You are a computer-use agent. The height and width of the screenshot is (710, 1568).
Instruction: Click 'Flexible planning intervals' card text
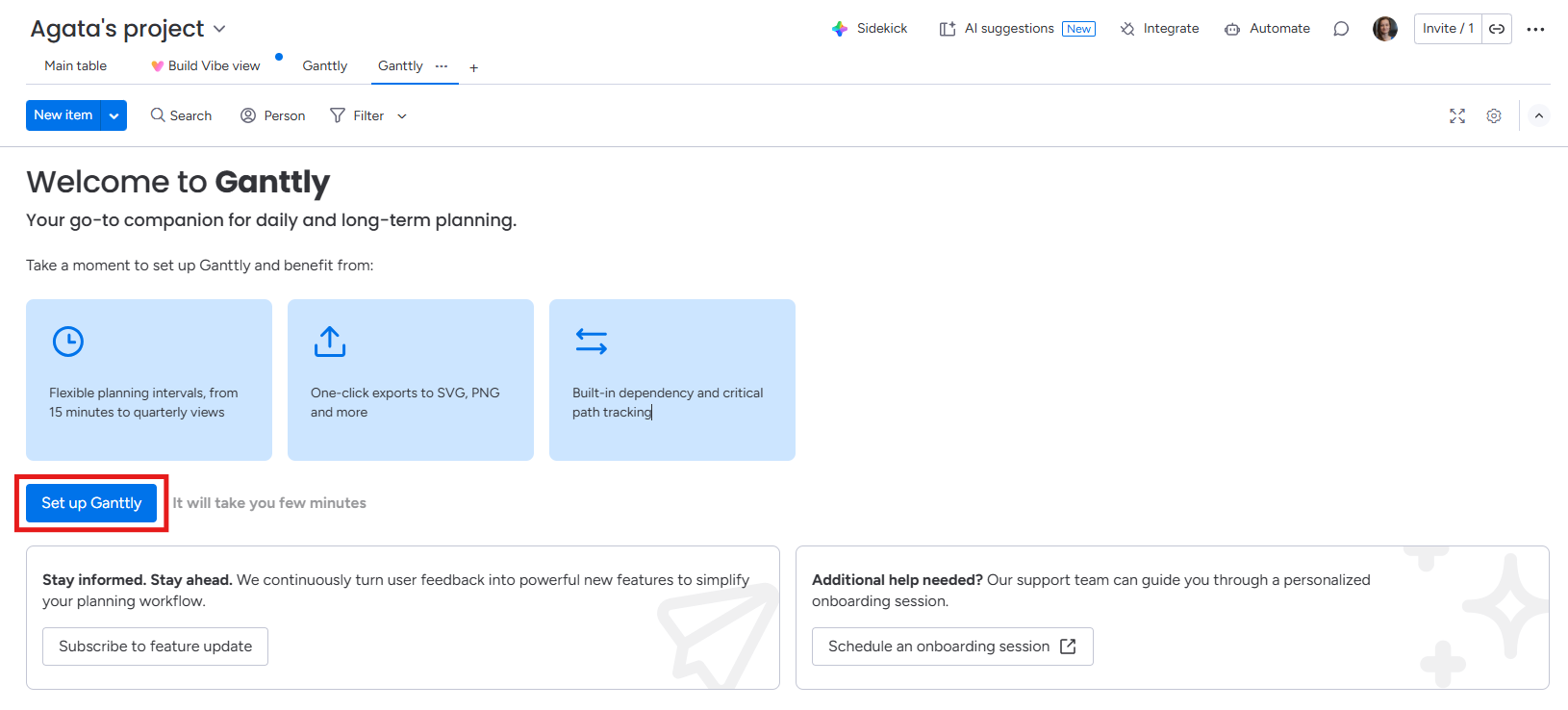pyautogui.click(x=143, y=402)
